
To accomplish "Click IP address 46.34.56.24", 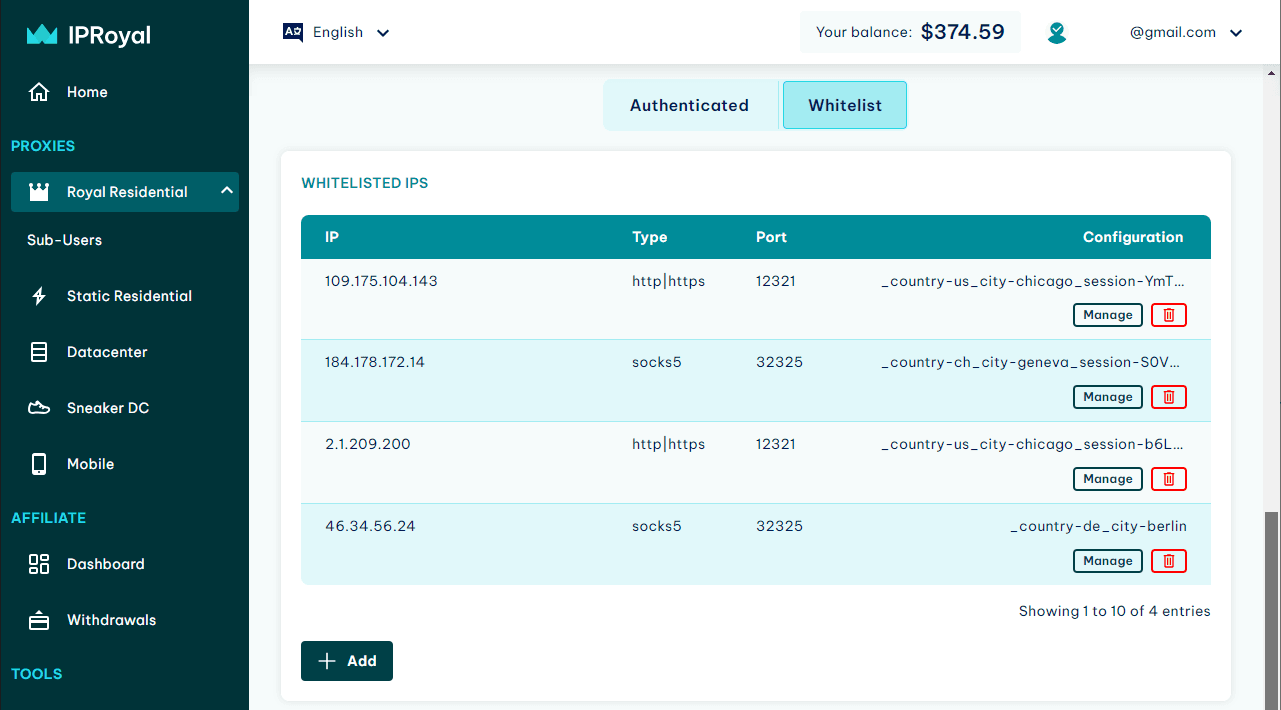I will point(370,526).
